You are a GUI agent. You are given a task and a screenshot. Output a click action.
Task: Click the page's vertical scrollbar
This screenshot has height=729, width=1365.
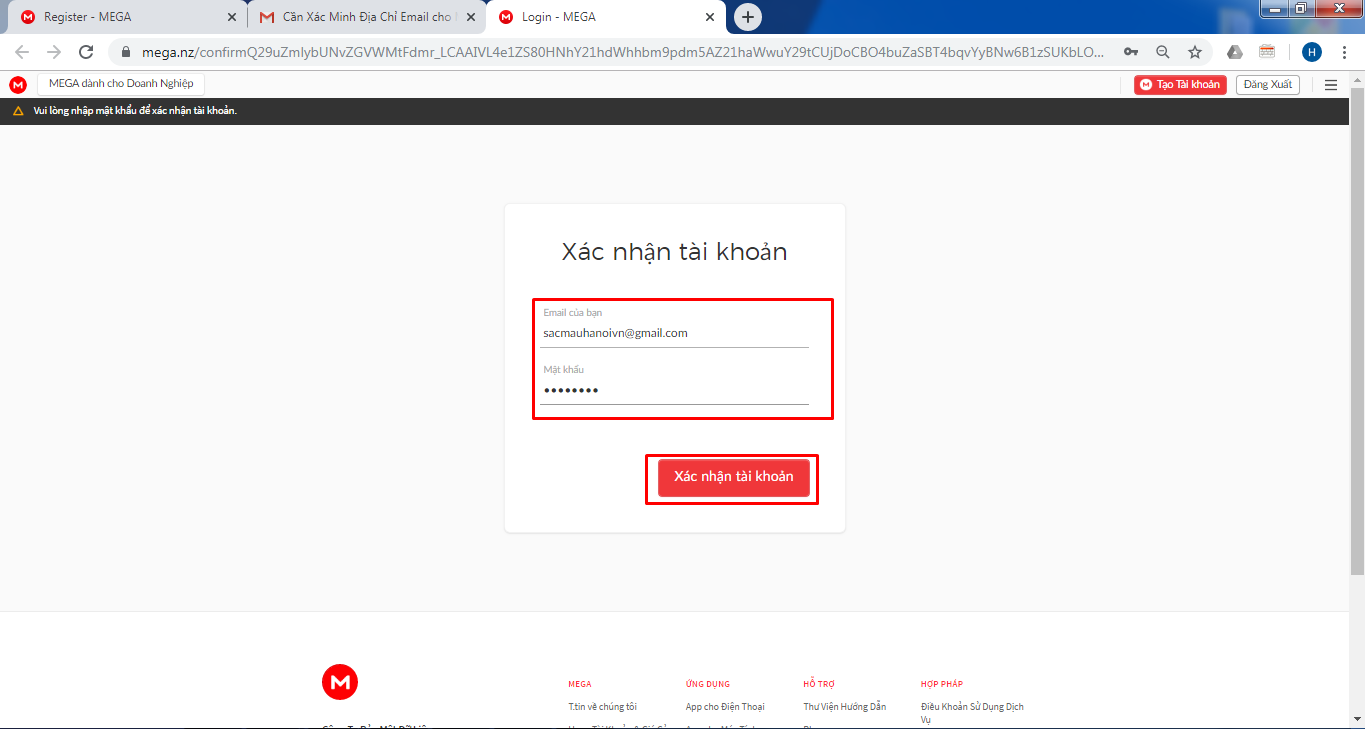(x=1357, y=330)
